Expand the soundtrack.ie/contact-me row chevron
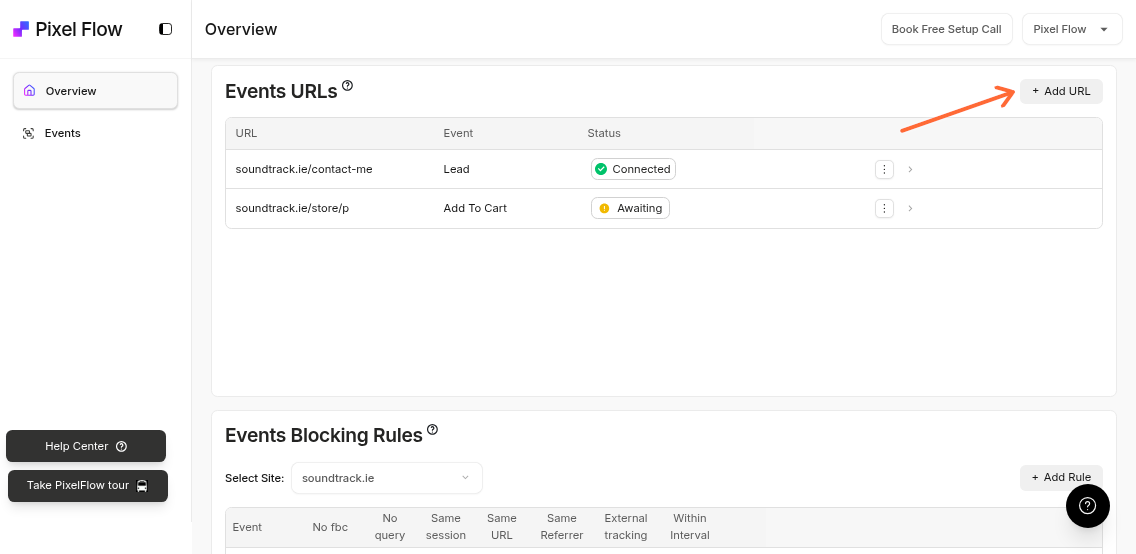 click(910, 169)
